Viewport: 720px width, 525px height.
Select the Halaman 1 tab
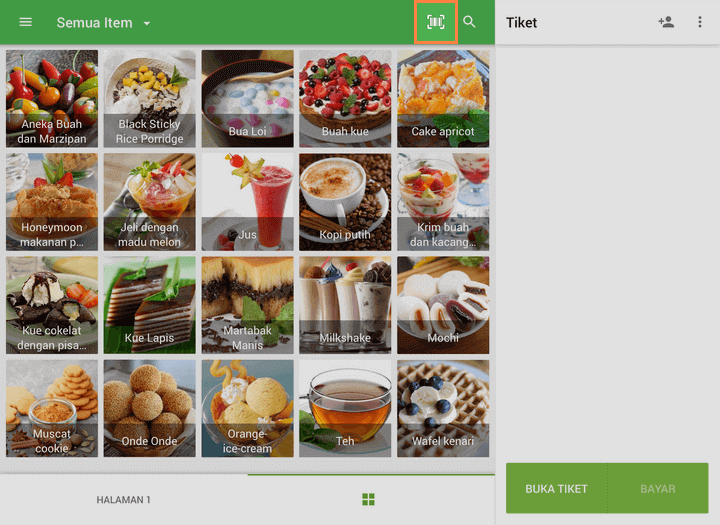click(124, 500)
